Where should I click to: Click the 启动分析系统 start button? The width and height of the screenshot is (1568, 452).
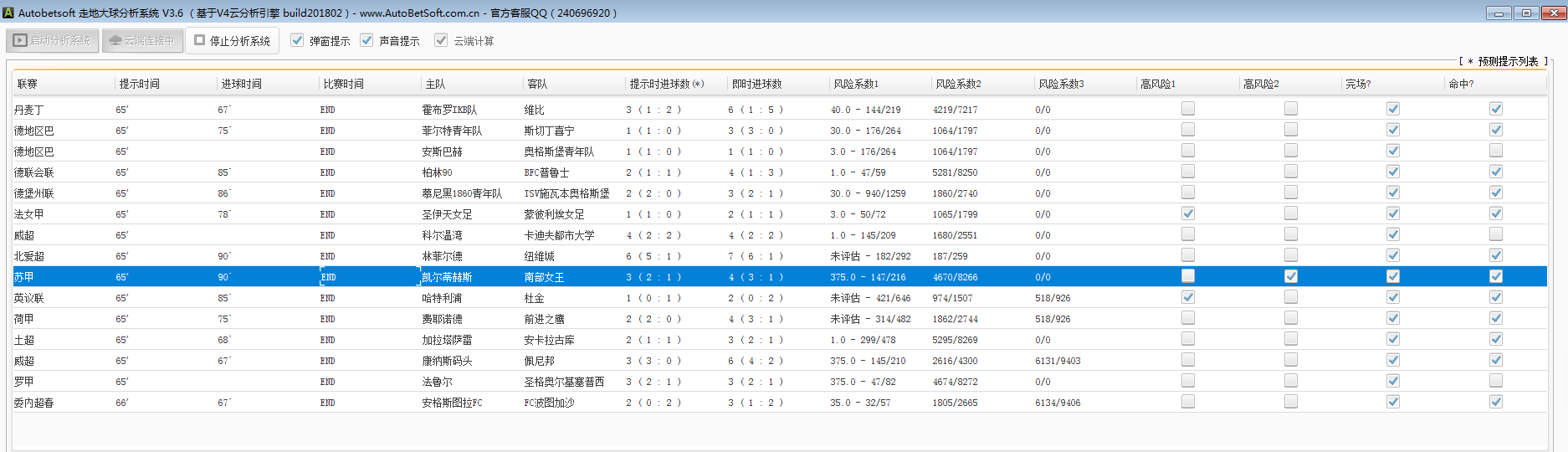(53, 40)
